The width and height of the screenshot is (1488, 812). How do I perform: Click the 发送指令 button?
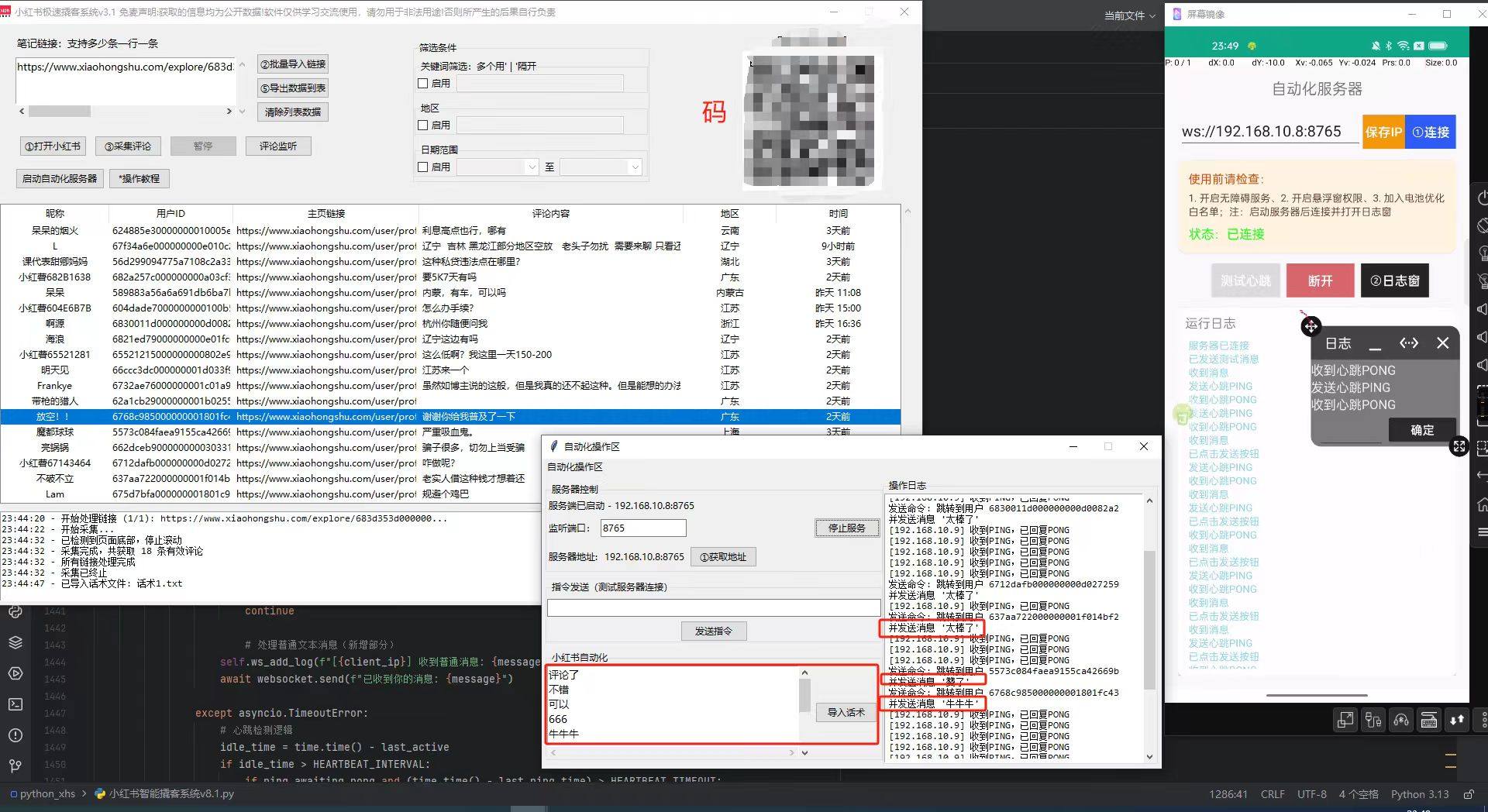click(714, 631)
